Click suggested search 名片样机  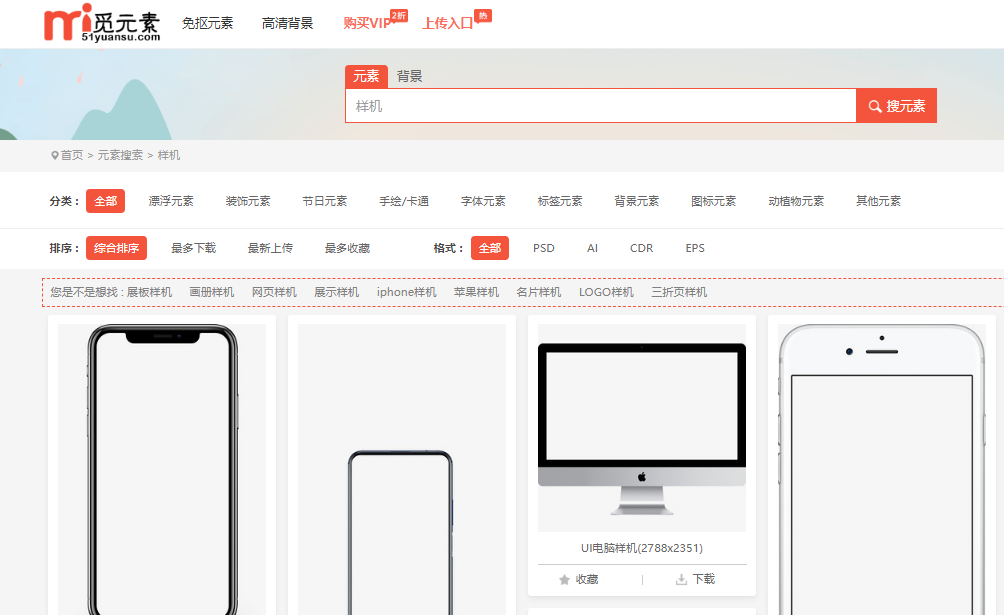click(x=539, y=292)
